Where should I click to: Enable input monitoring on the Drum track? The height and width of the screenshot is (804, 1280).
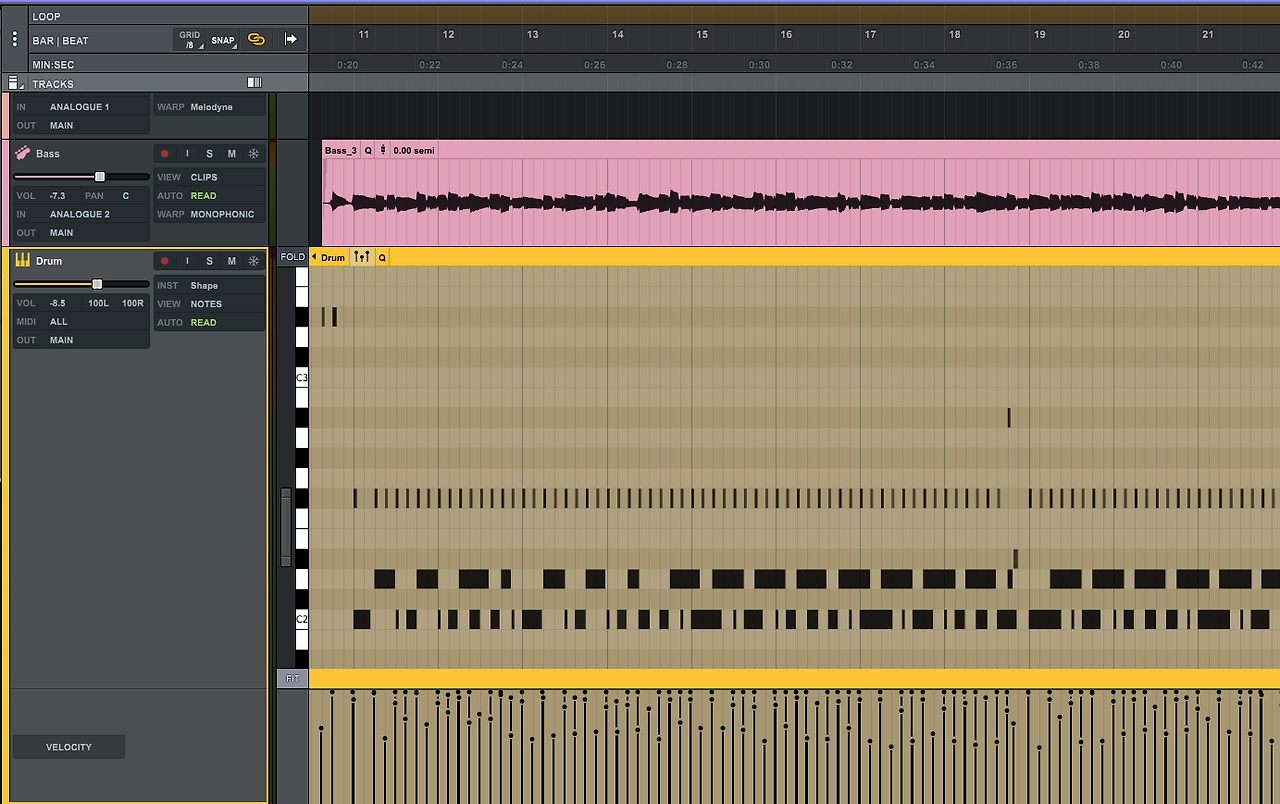pyautogui.click(x=187, y=261)
